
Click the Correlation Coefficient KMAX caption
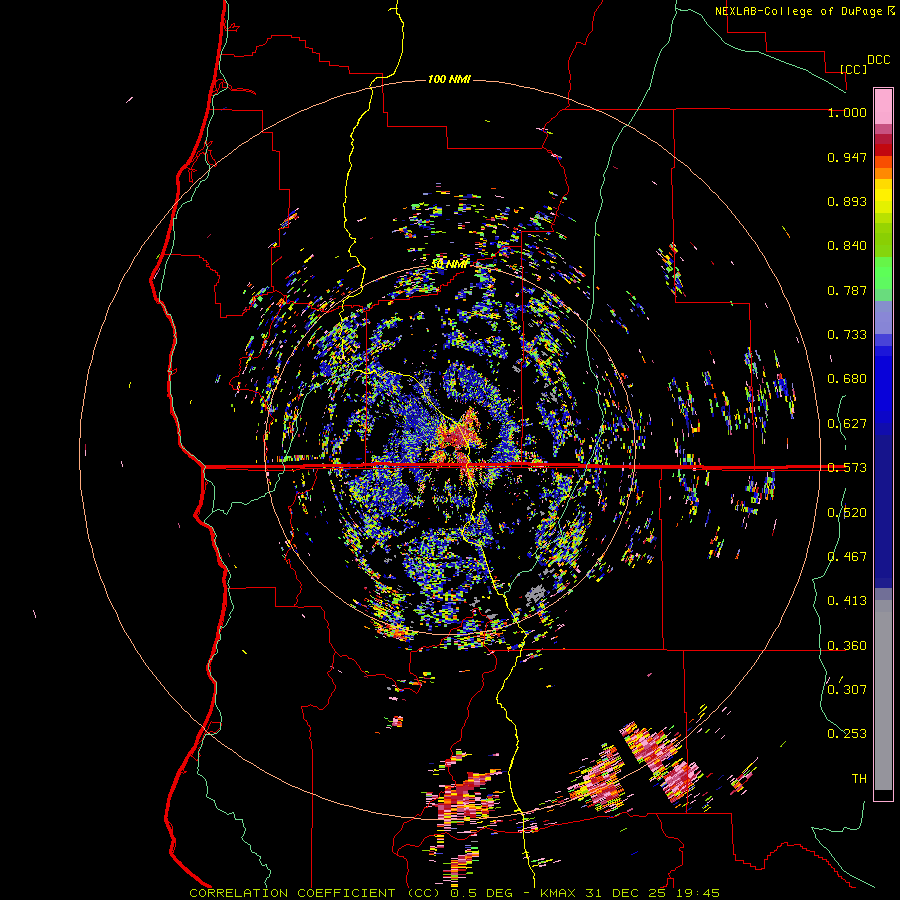coord(454,893)
